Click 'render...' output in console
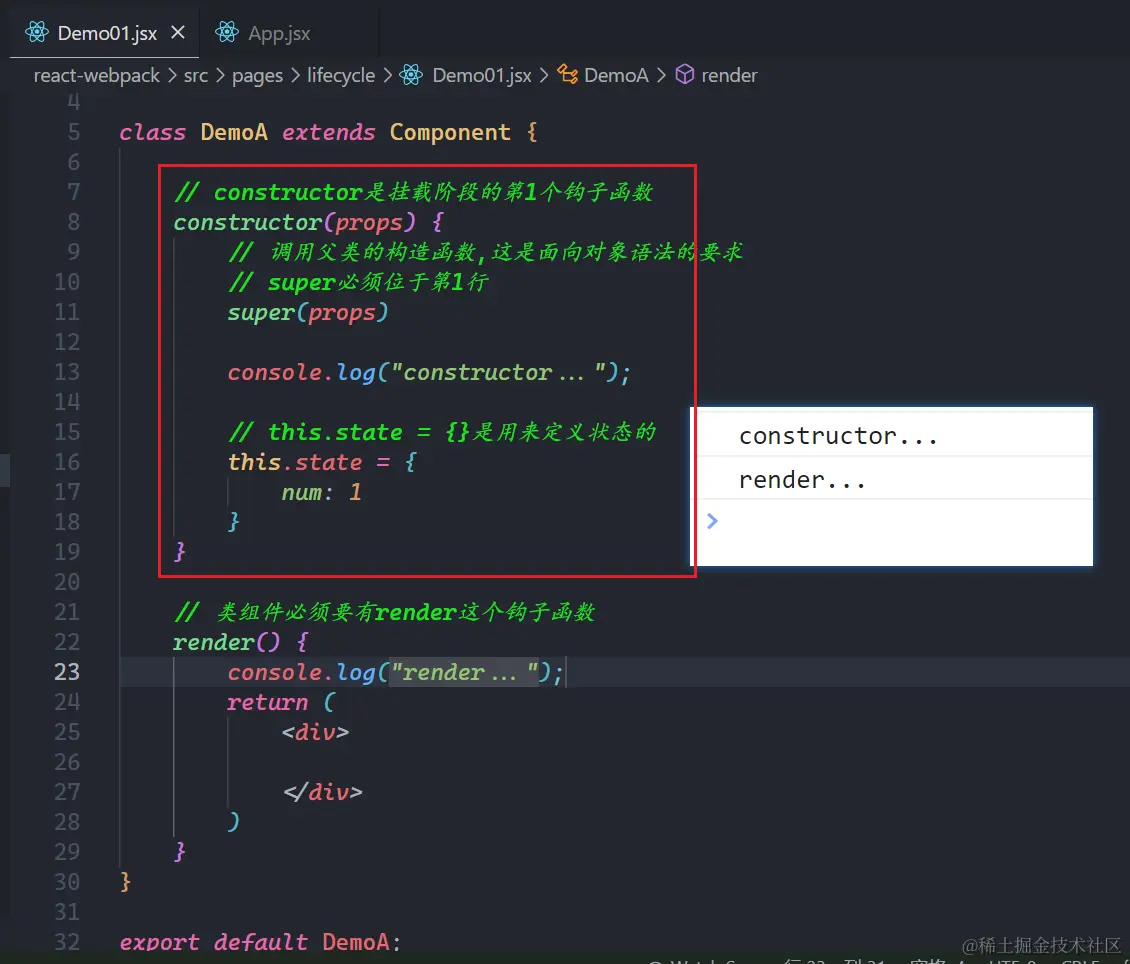Screen dimensions: 1130x964 802,480
